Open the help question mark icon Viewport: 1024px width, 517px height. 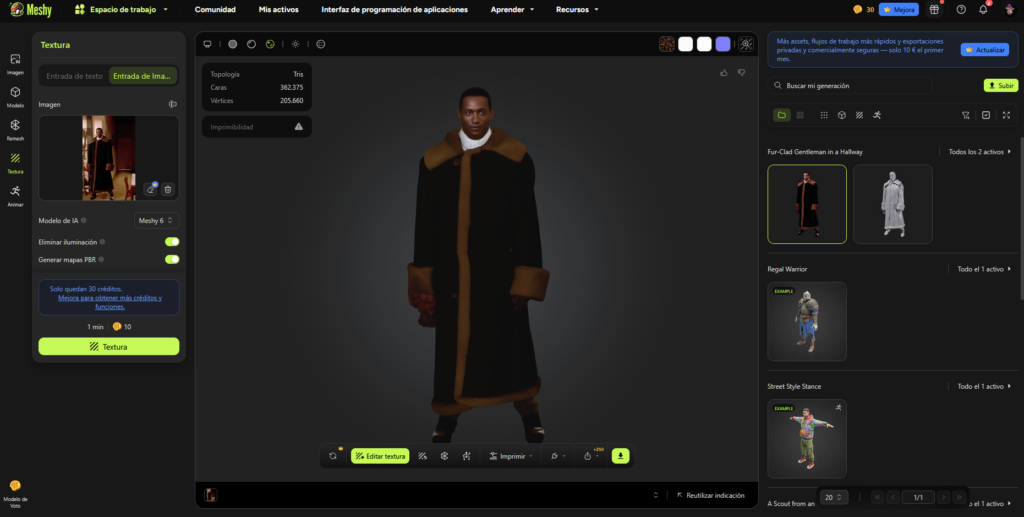[x=961, y=9]
